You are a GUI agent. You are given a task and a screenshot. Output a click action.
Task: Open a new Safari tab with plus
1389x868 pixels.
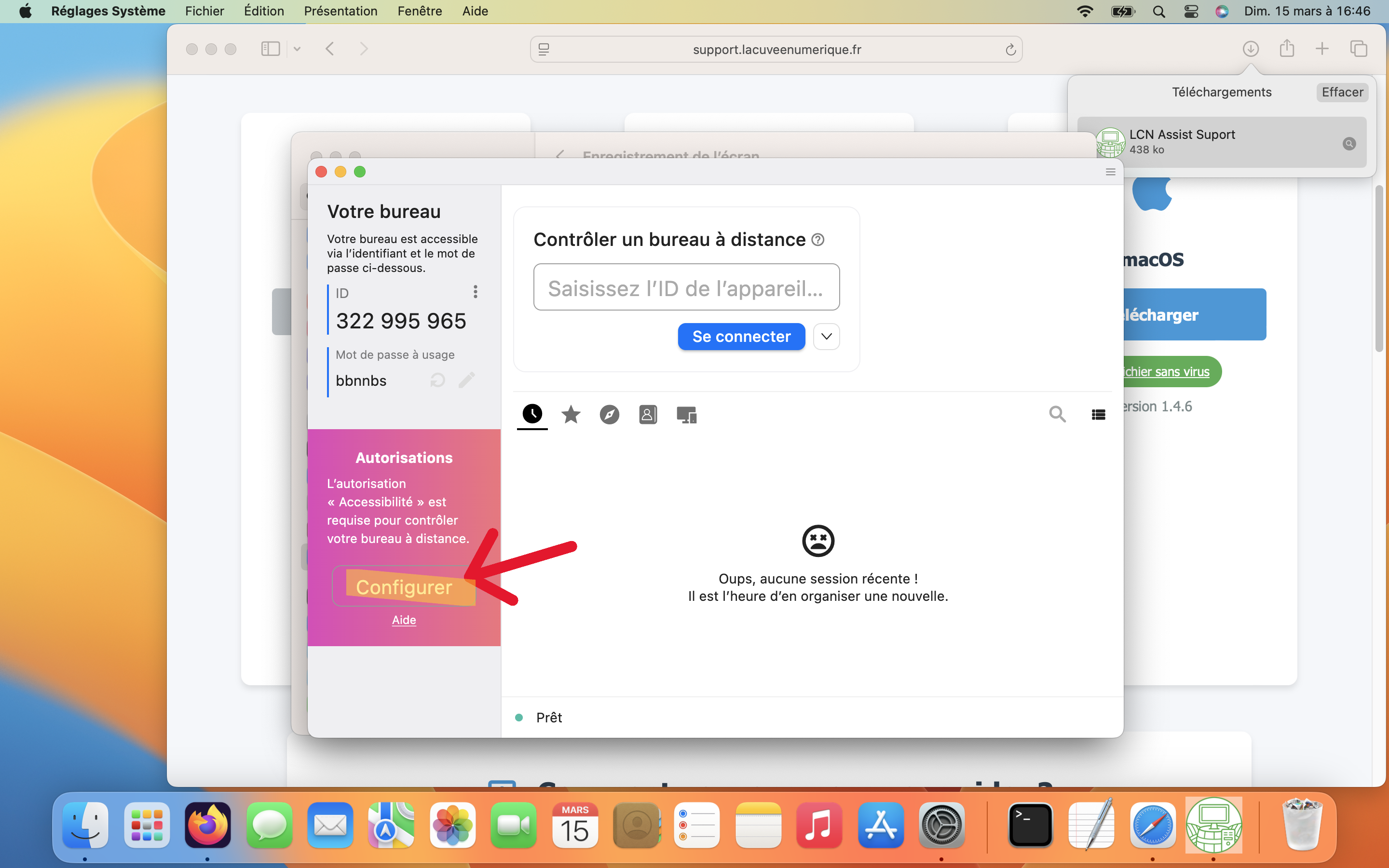1322,49
